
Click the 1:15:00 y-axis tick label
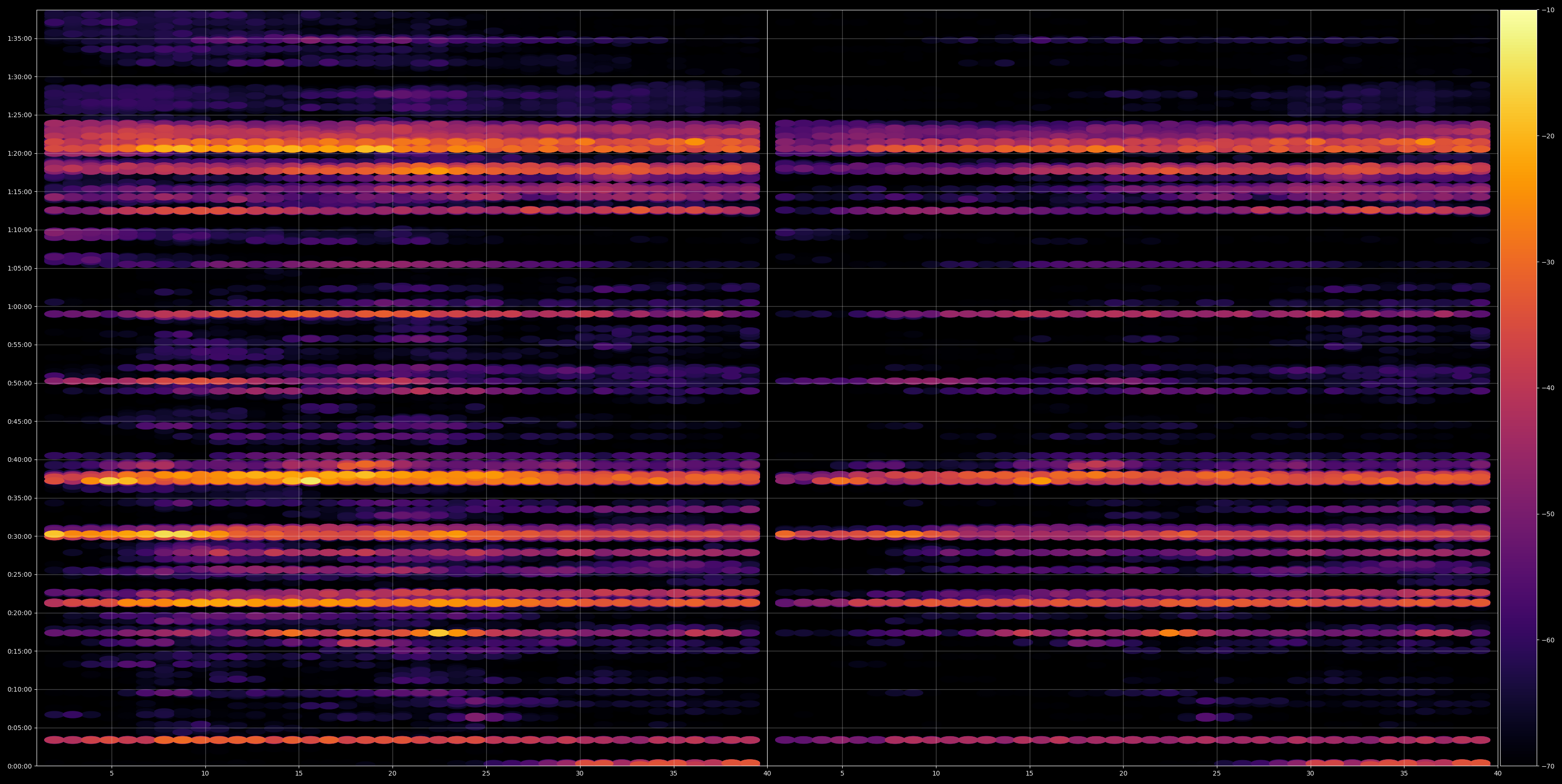coord(19,192)
